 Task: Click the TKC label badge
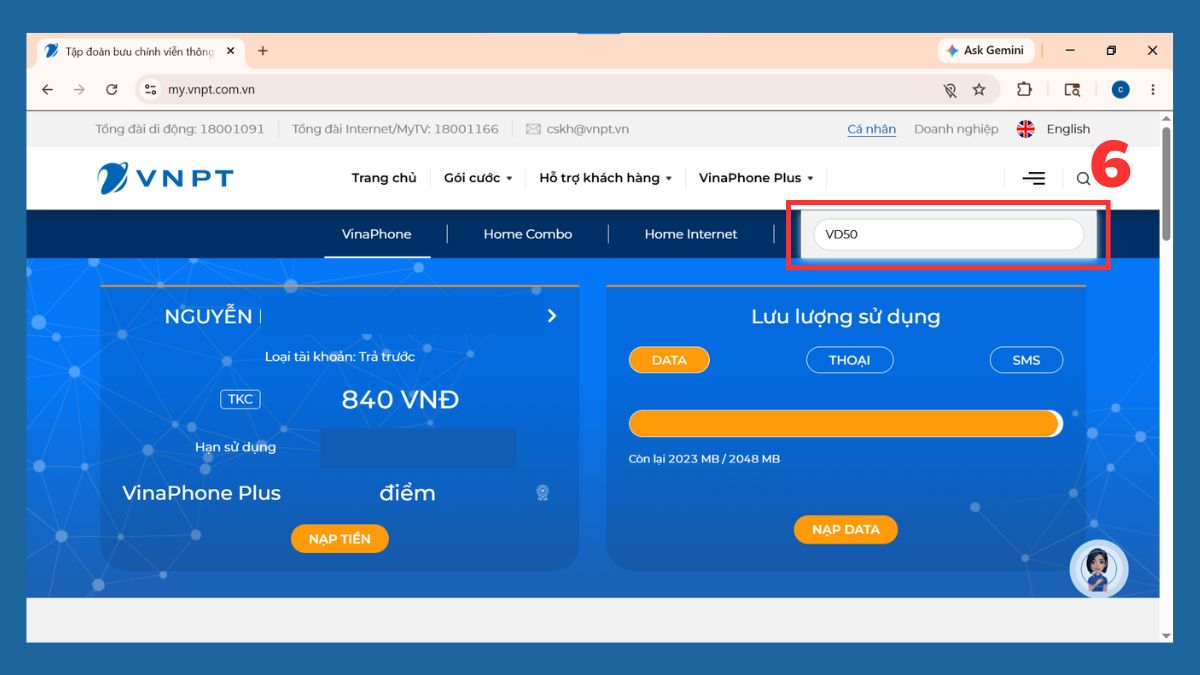coord(240,399)
